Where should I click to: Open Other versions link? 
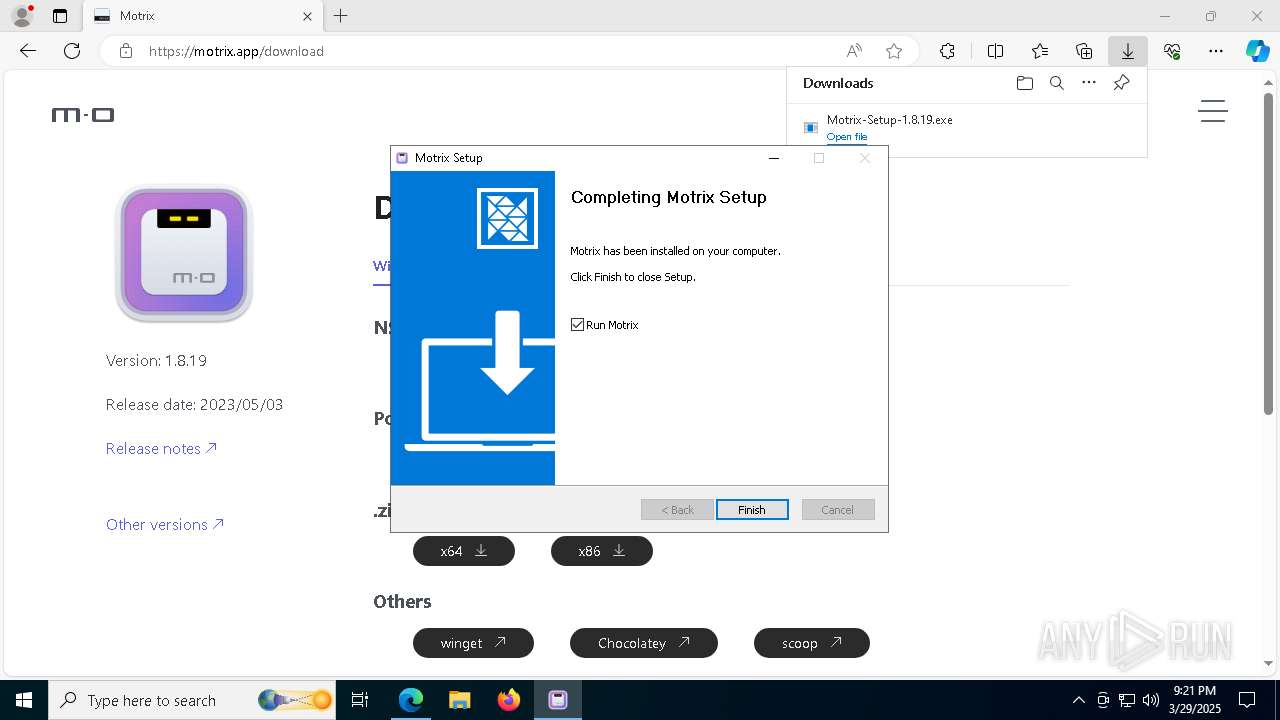pyautogui.click(x=165, y=525)
